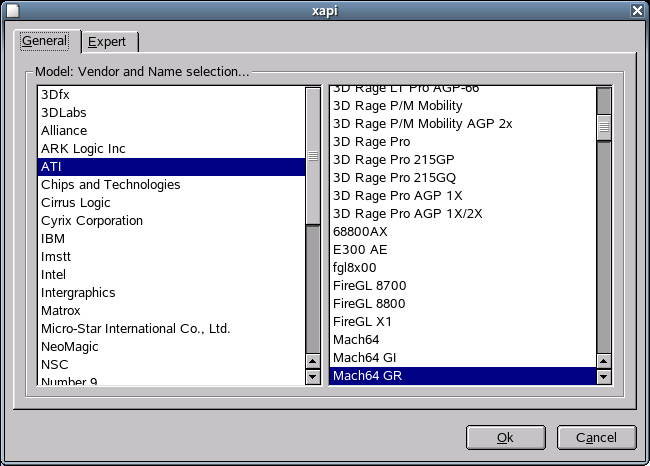Select vendor Alliance
This screenshot has height=466, width=650.
pyautogui.click(x=171, y=131)
